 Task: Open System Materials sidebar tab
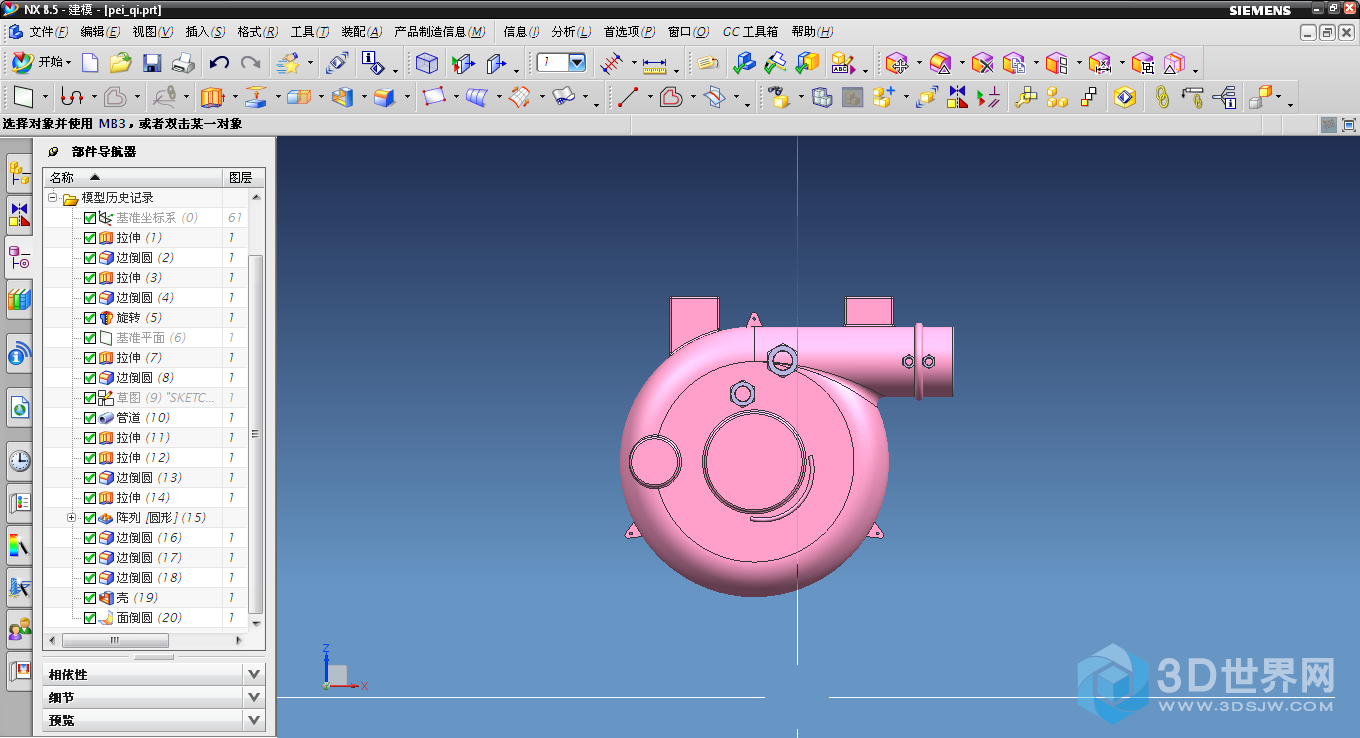19,545
